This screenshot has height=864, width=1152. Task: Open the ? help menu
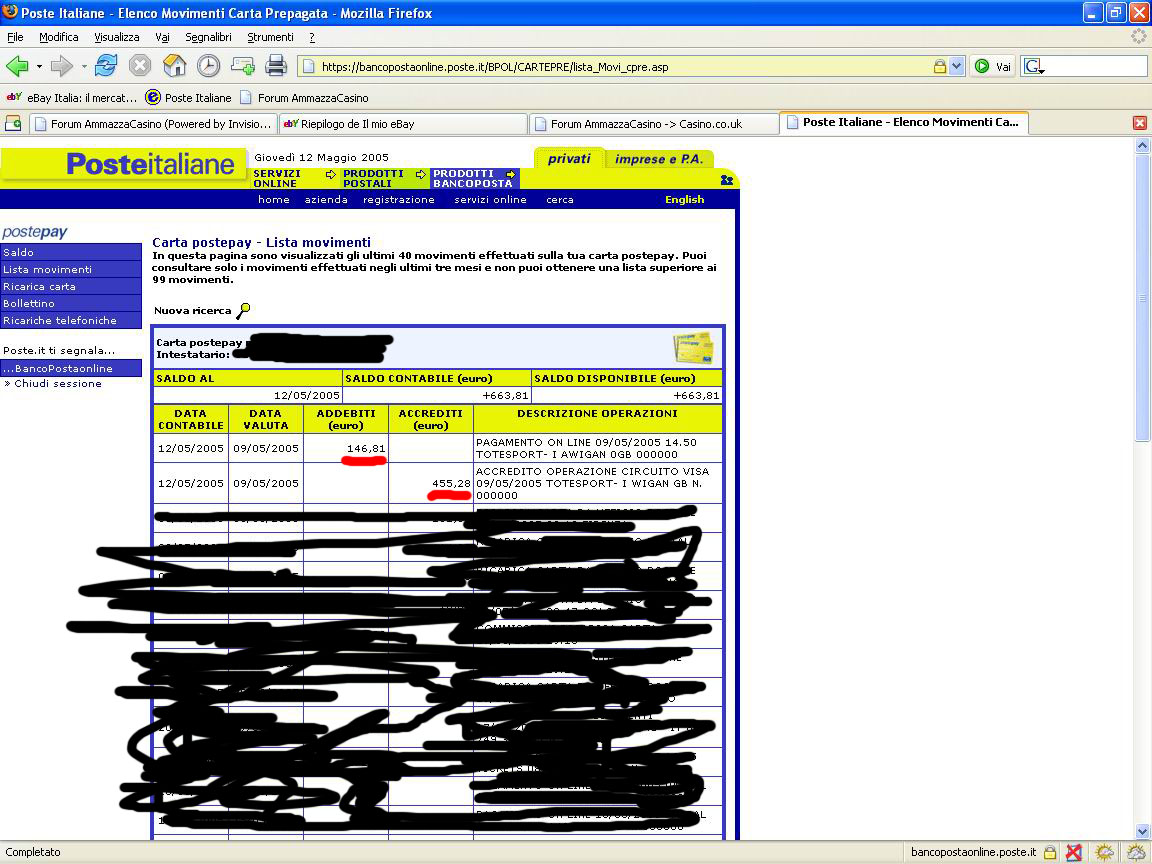point(312,37)
